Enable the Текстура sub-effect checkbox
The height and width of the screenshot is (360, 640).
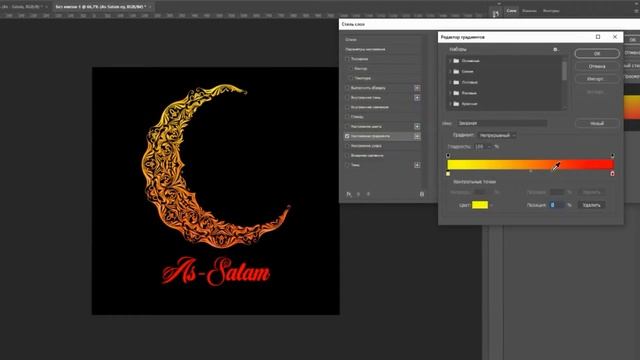[351, 78]
